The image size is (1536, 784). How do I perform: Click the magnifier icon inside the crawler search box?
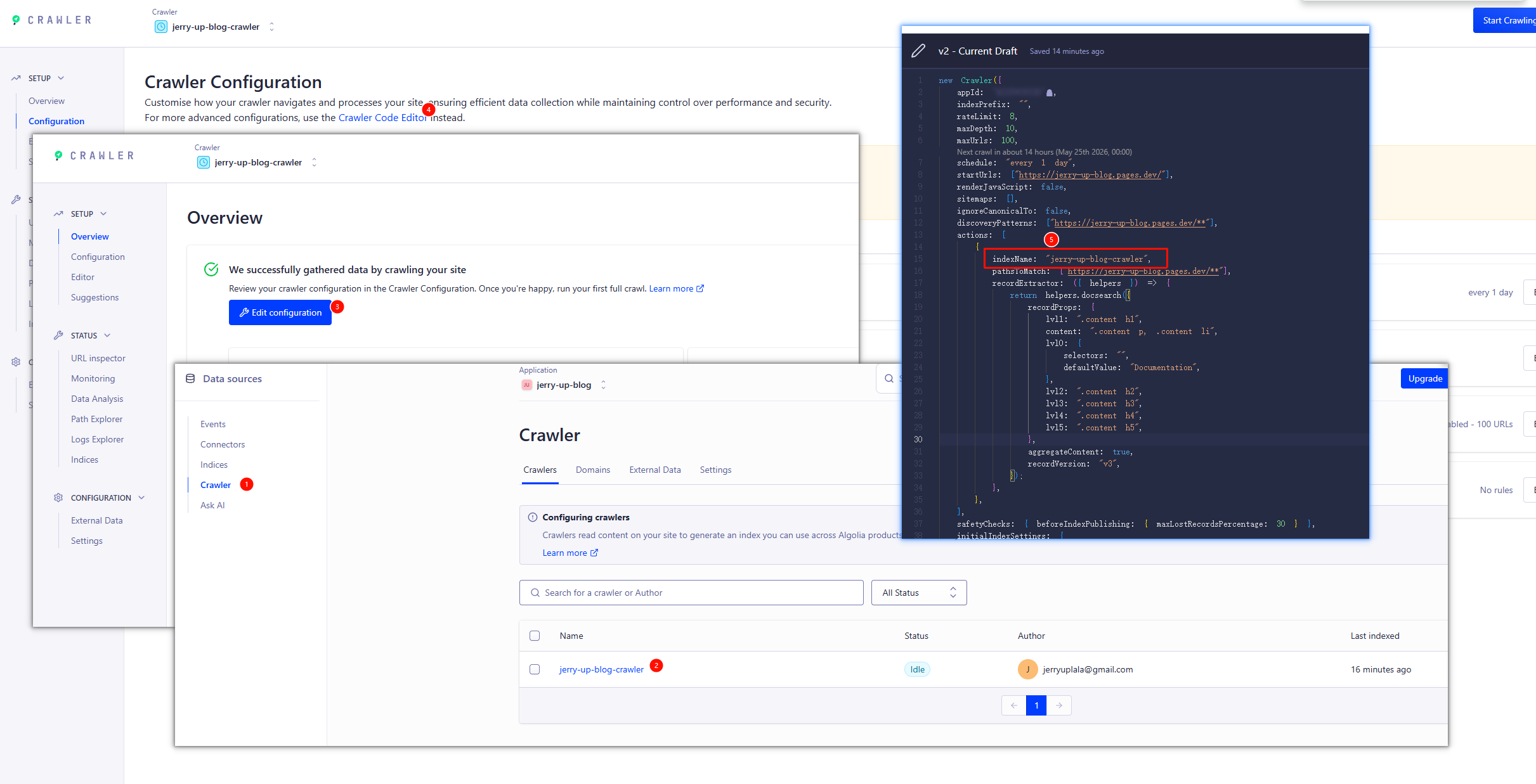coord(535,593)
